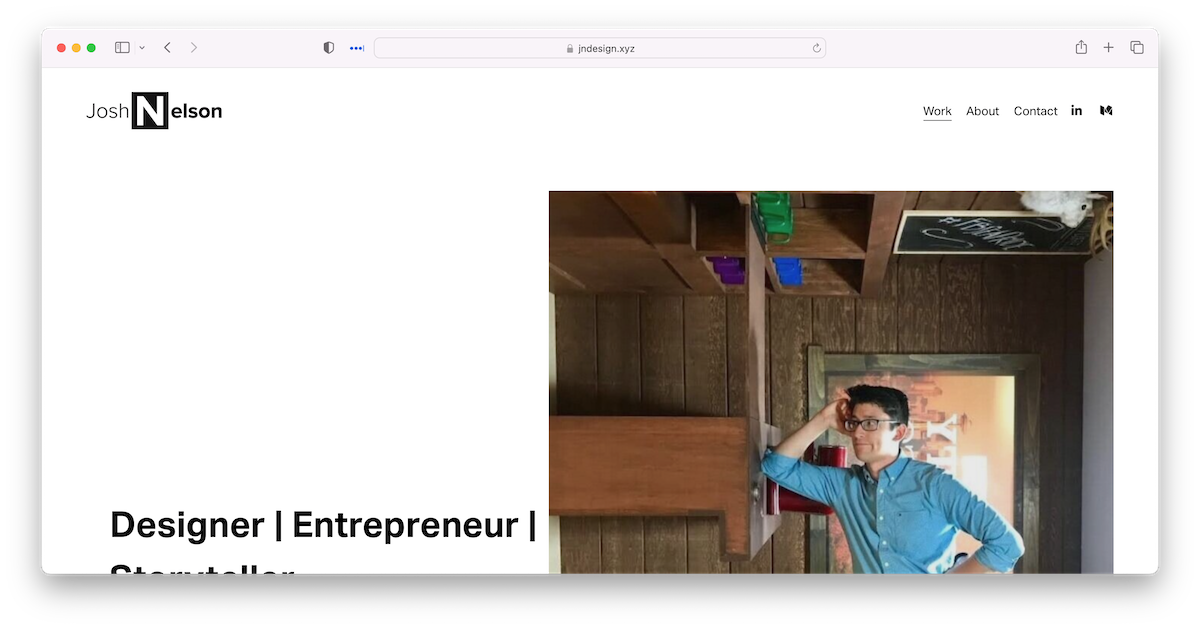Open the privacy report shield icon
1200x629 pixels.
point(328,48)
